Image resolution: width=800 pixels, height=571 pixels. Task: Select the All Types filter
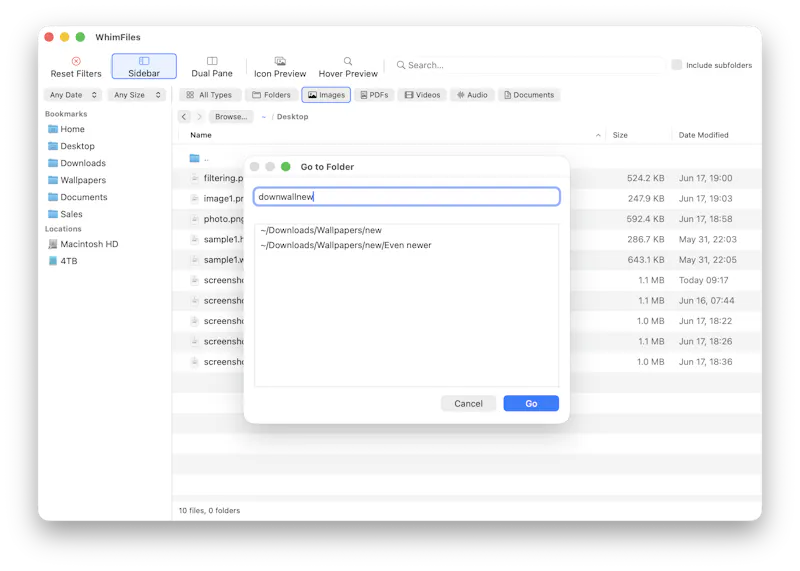209,95
